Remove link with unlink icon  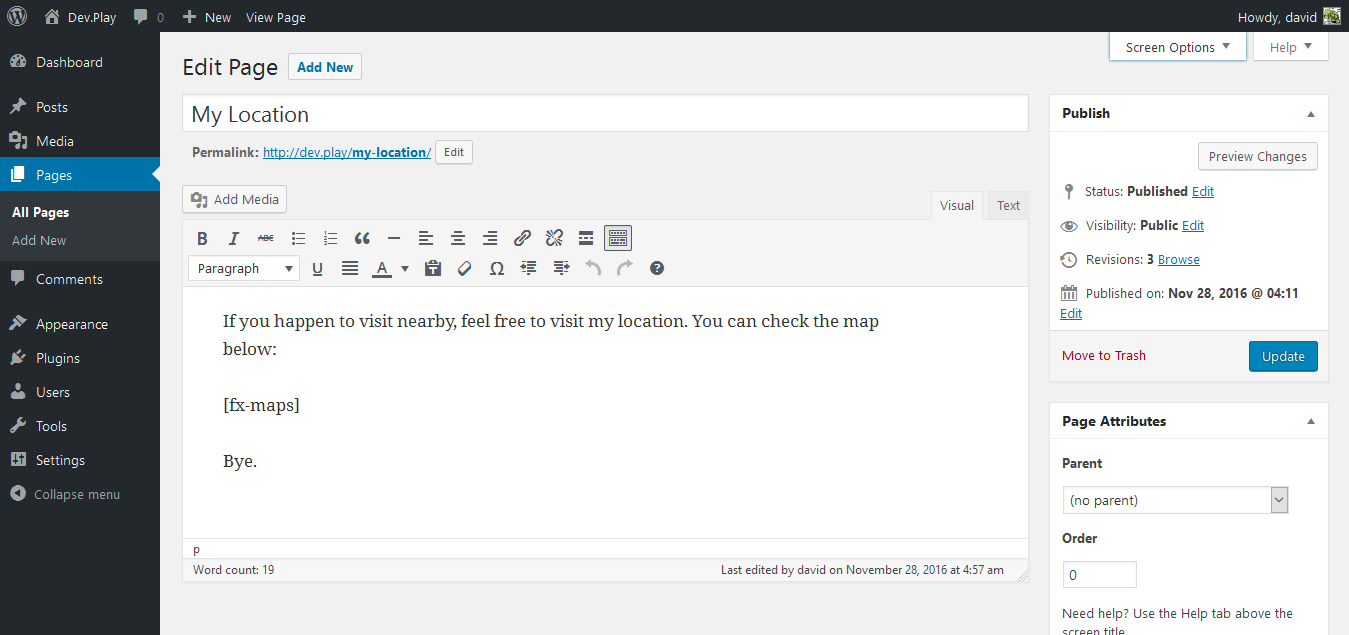tap(554, 238)
